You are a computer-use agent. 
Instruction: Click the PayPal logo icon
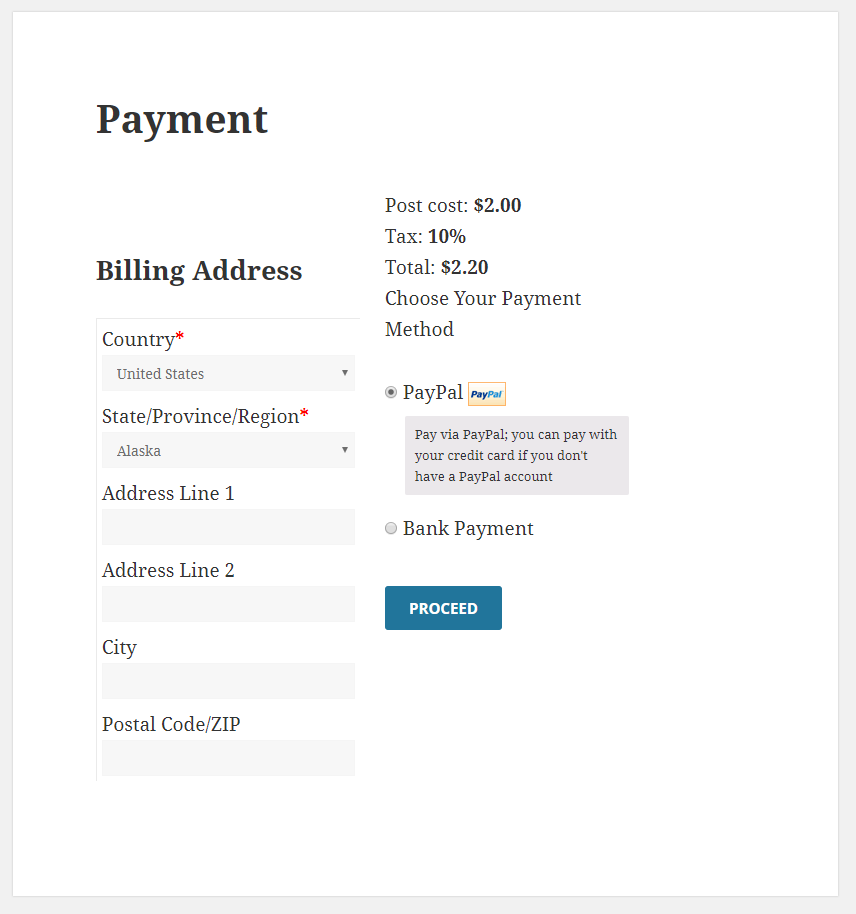(x=486, y=393)
